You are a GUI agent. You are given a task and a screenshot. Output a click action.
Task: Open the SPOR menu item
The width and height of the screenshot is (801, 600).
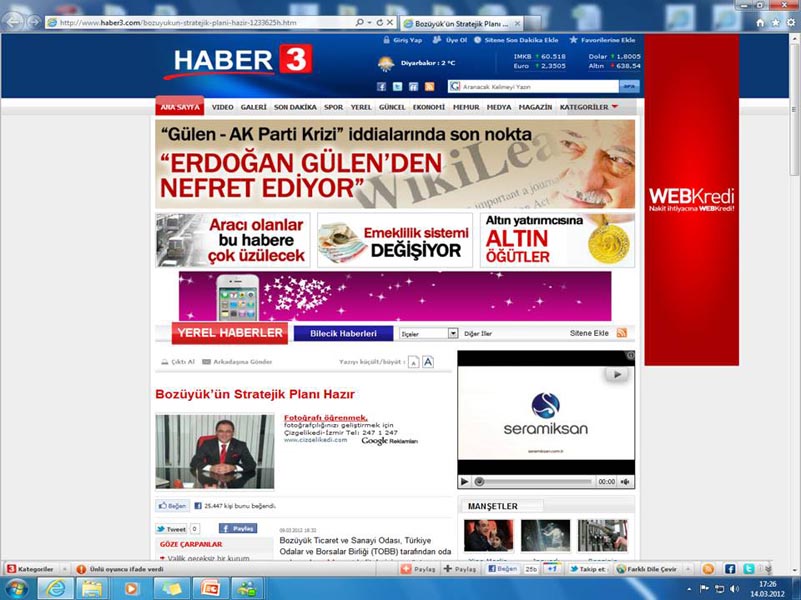[333, 107]
